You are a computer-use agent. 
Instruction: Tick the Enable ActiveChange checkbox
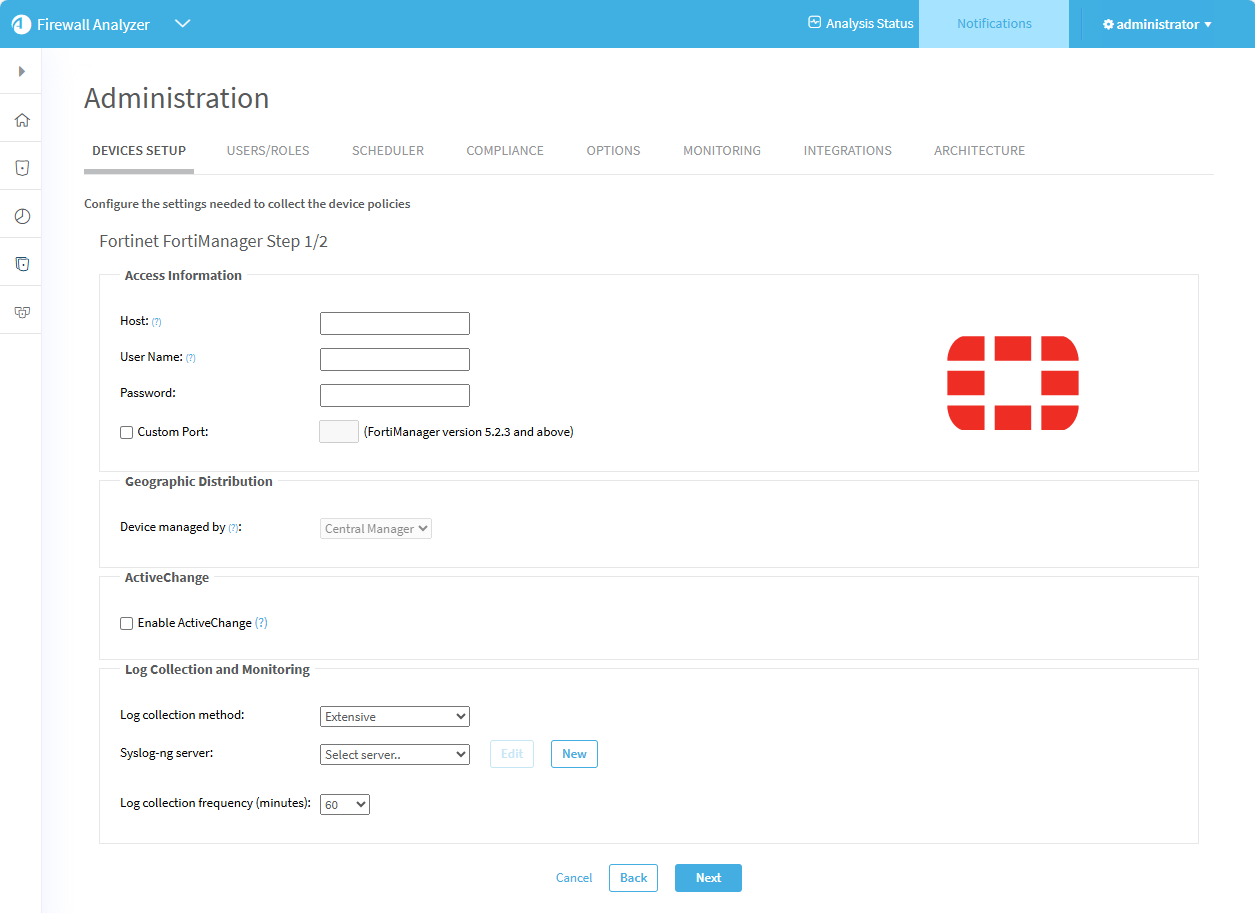[127, 624]
